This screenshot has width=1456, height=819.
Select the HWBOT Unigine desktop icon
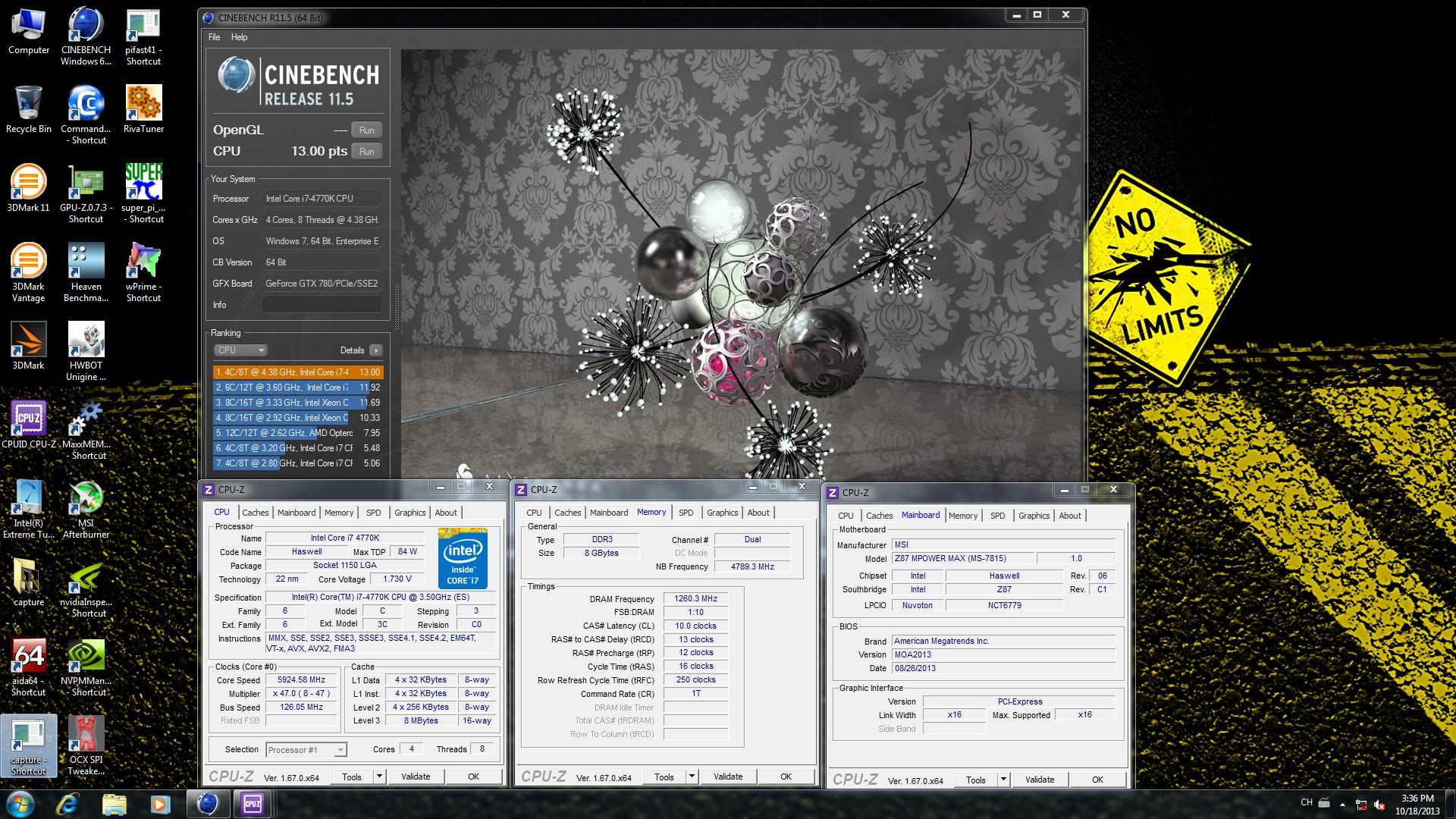click(86, 352)
